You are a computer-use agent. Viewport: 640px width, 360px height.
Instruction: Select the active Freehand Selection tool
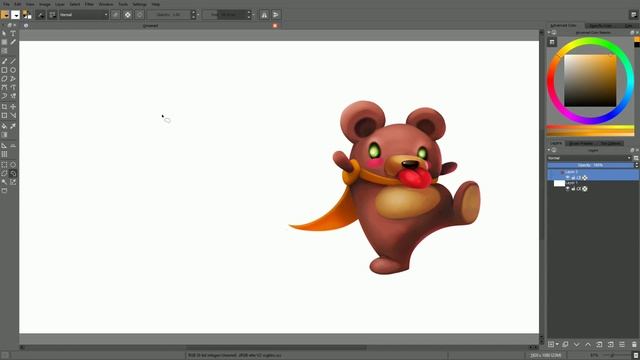[13, 173]
